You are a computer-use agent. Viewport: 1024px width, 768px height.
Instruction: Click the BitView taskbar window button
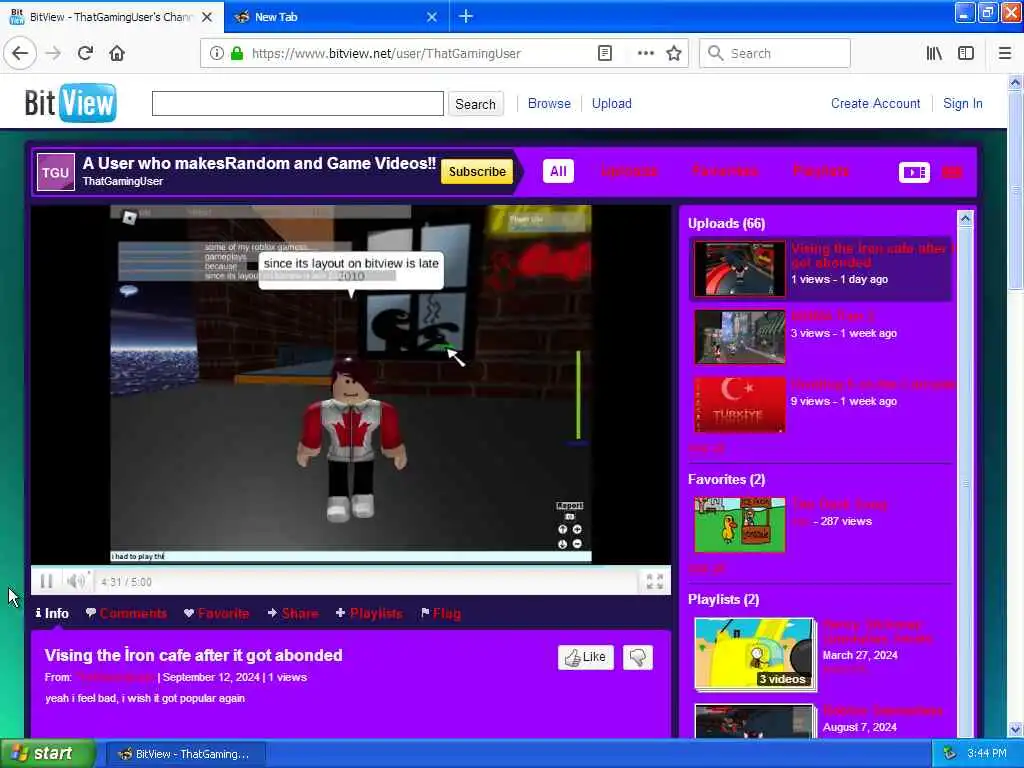(185, 754)
